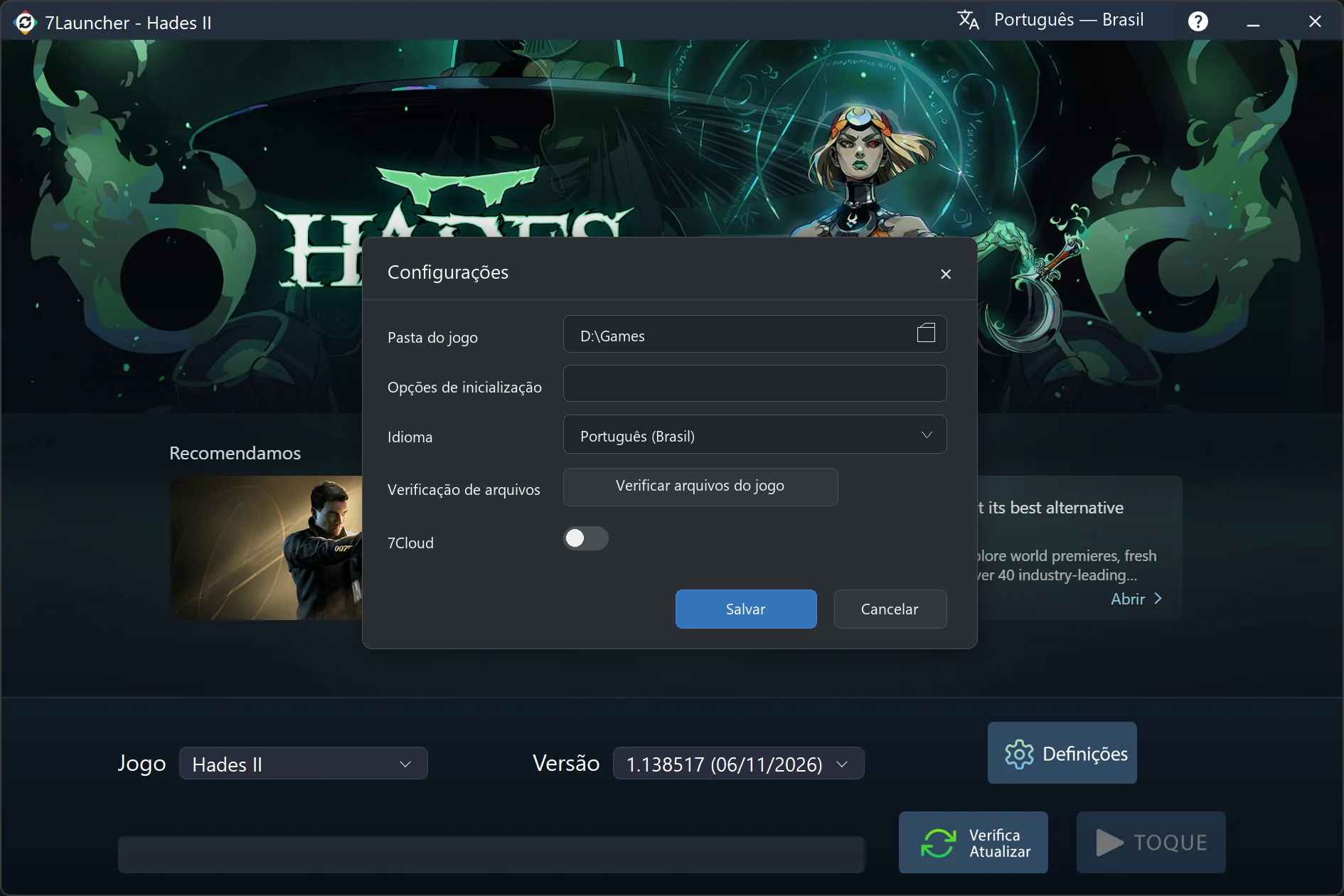Click the Pasta do jogo label

[x=432, y=338]
